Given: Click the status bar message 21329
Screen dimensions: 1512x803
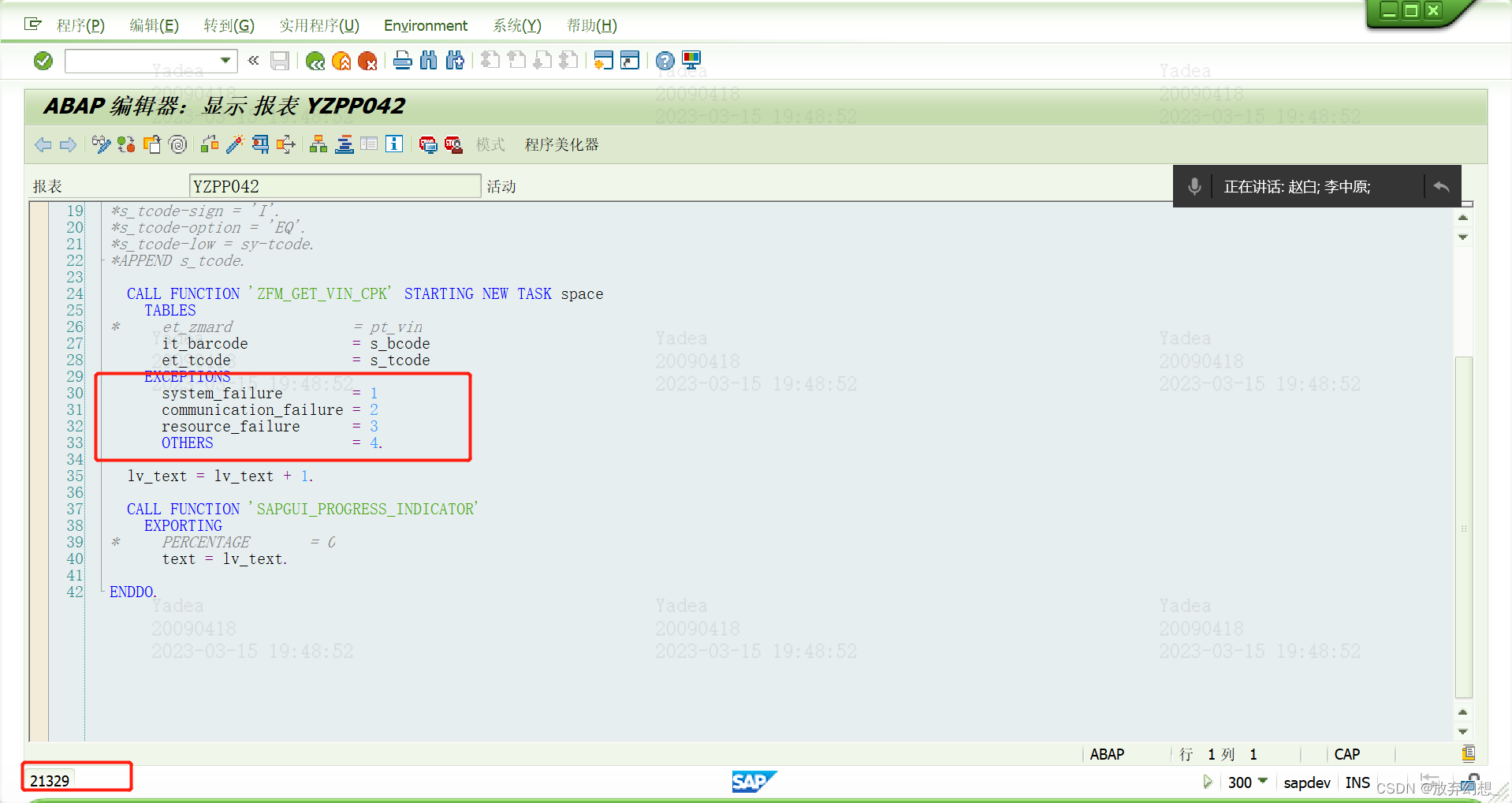Looking at the screenshot, I should [50, 781].
